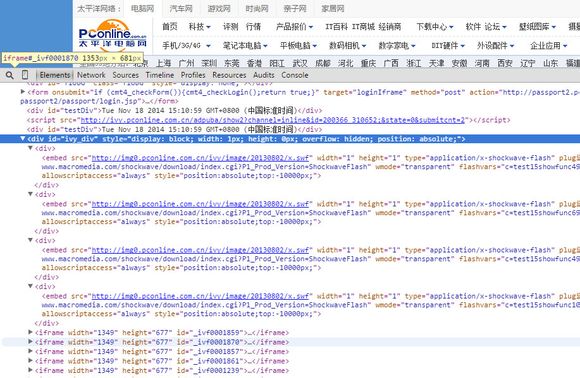Click the 汽车网 network tab
Image resolution: width=580 pixels, height=378 pixels.
181,9
